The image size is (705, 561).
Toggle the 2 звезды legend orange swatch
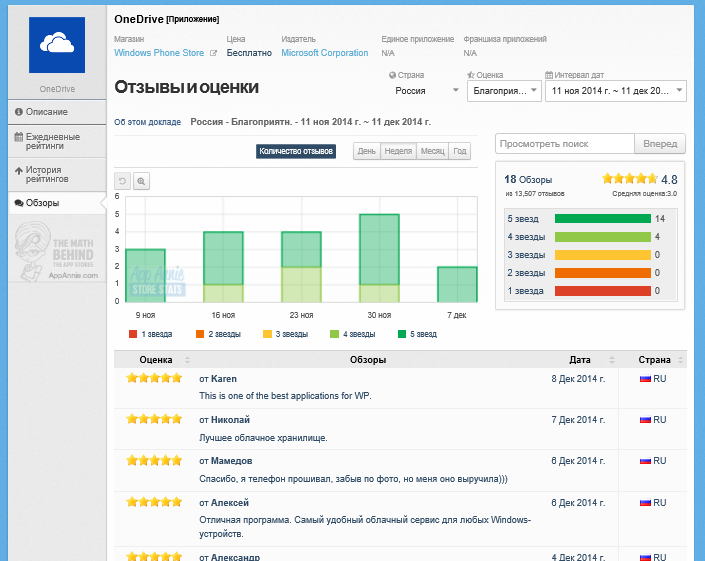tap(200, 334)
